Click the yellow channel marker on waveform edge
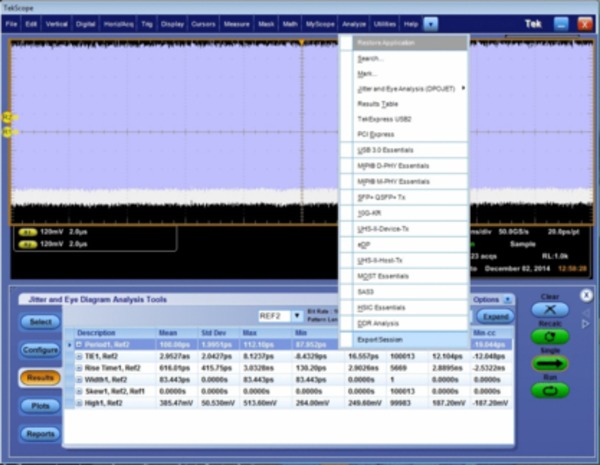The image size is (600, 465). [9, 118]
